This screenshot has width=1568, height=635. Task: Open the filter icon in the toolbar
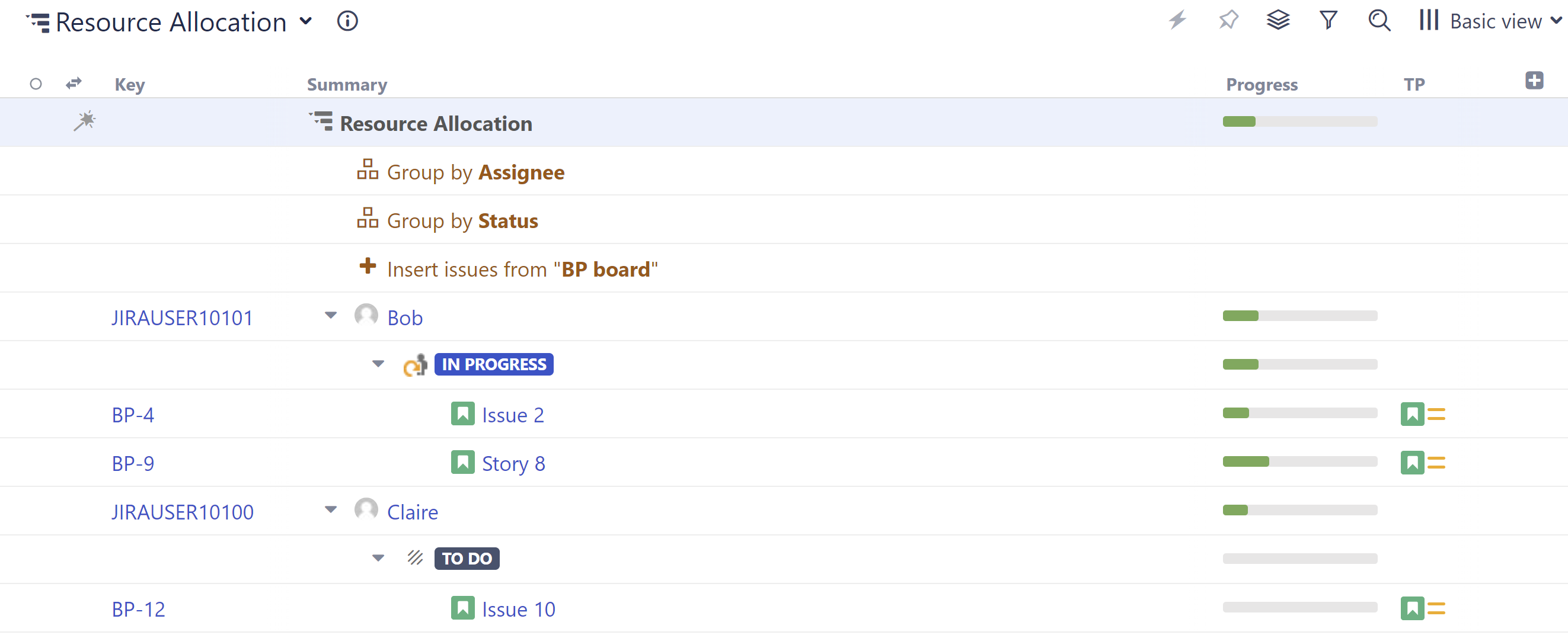pos(1328,20)
